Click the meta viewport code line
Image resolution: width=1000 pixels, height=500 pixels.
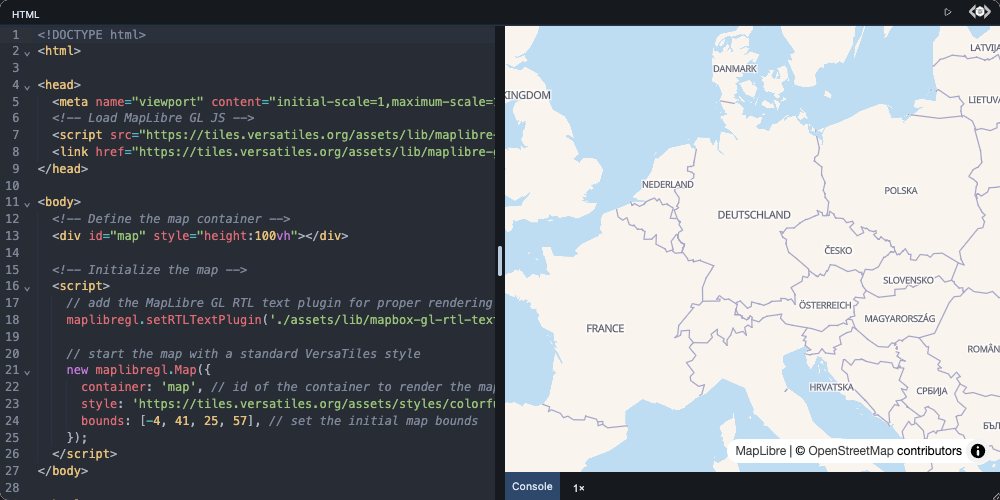[x=273, y=102]
